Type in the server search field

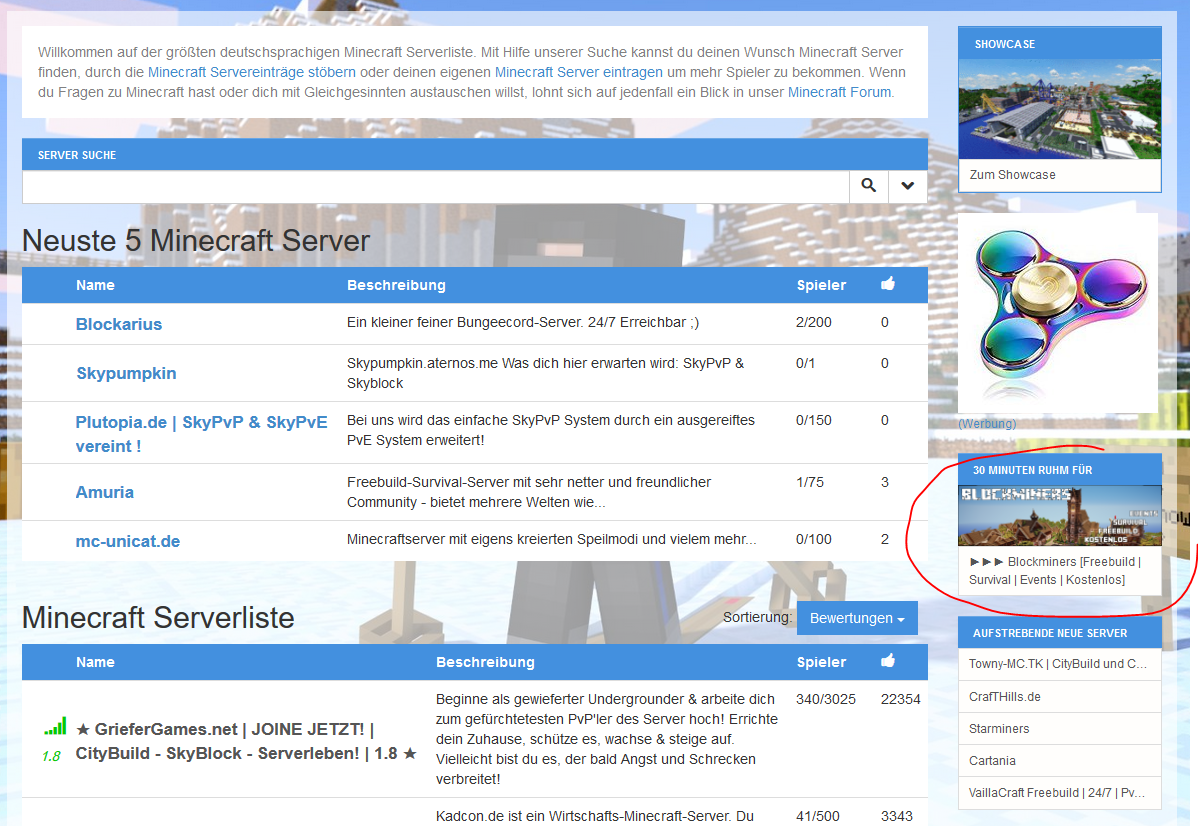coord(435,187)
